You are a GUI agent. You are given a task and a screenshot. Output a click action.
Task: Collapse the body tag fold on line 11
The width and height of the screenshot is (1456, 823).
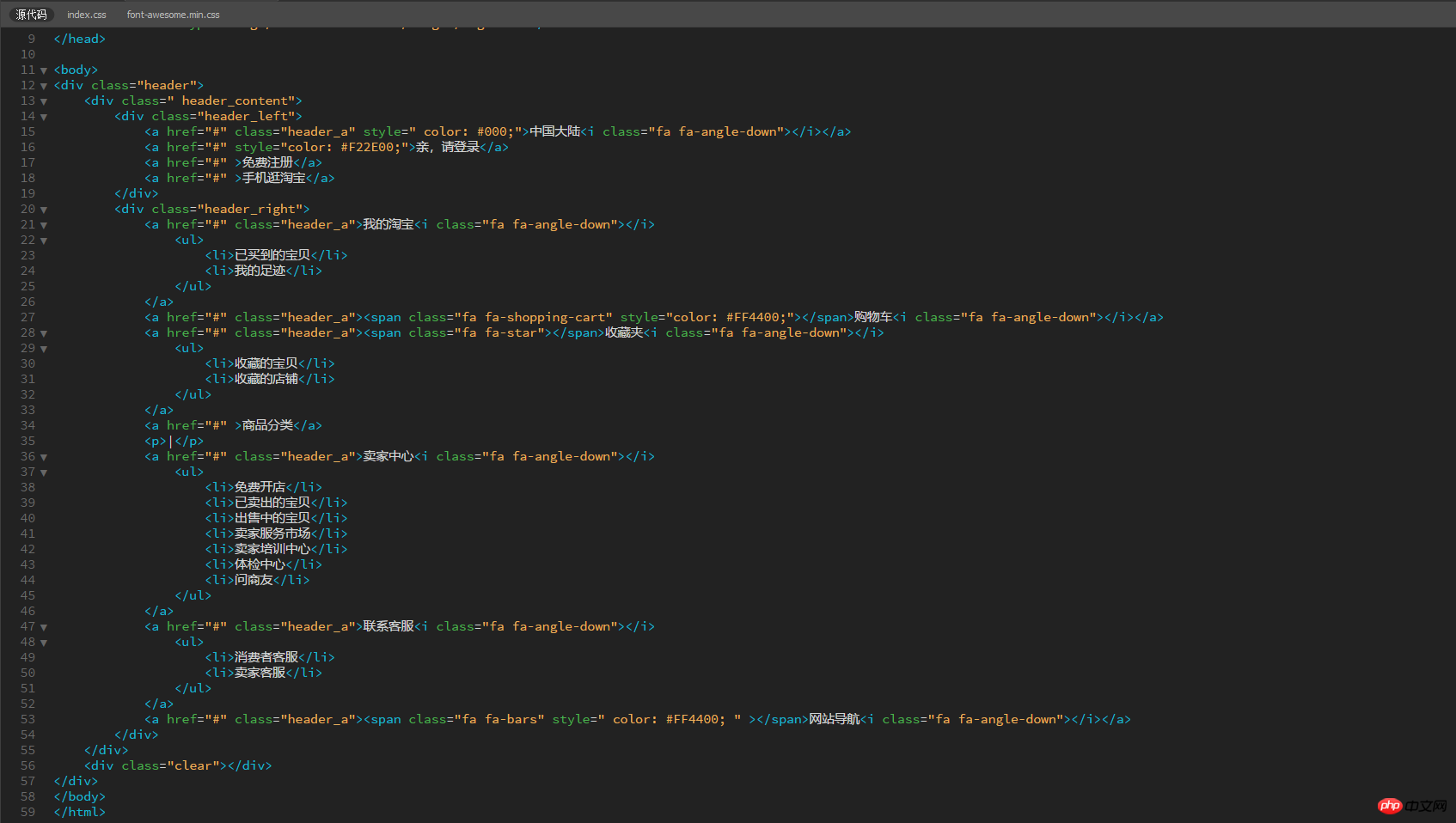(x=44, y=70)
